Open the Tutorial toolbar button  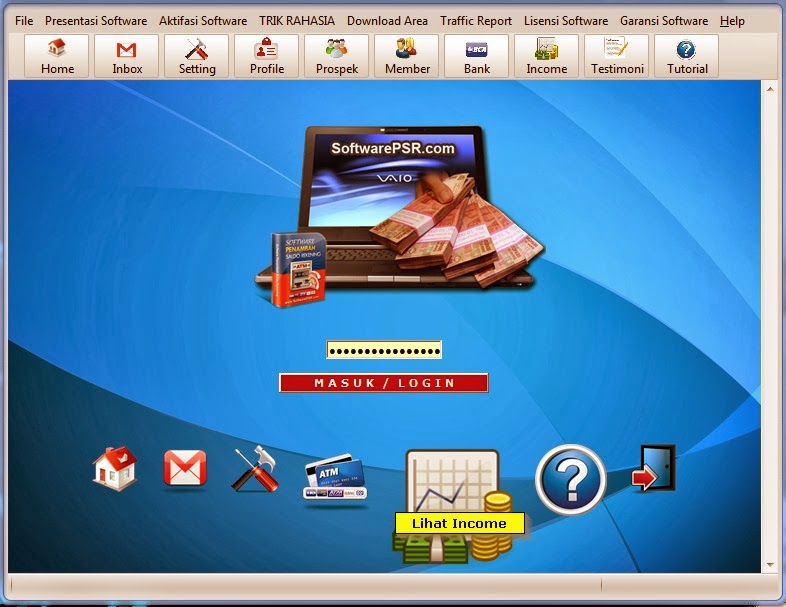click(x=687, y=56)
